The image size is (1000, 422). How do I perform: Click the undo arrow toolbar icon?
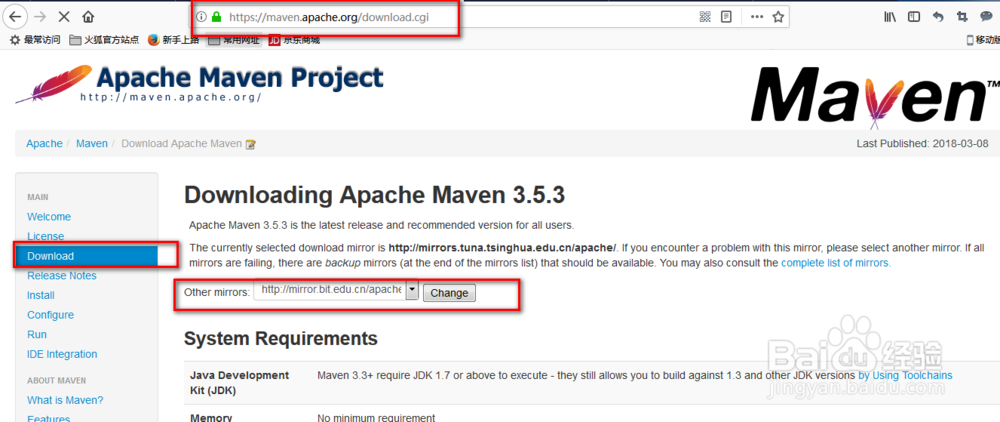[938, 17]
